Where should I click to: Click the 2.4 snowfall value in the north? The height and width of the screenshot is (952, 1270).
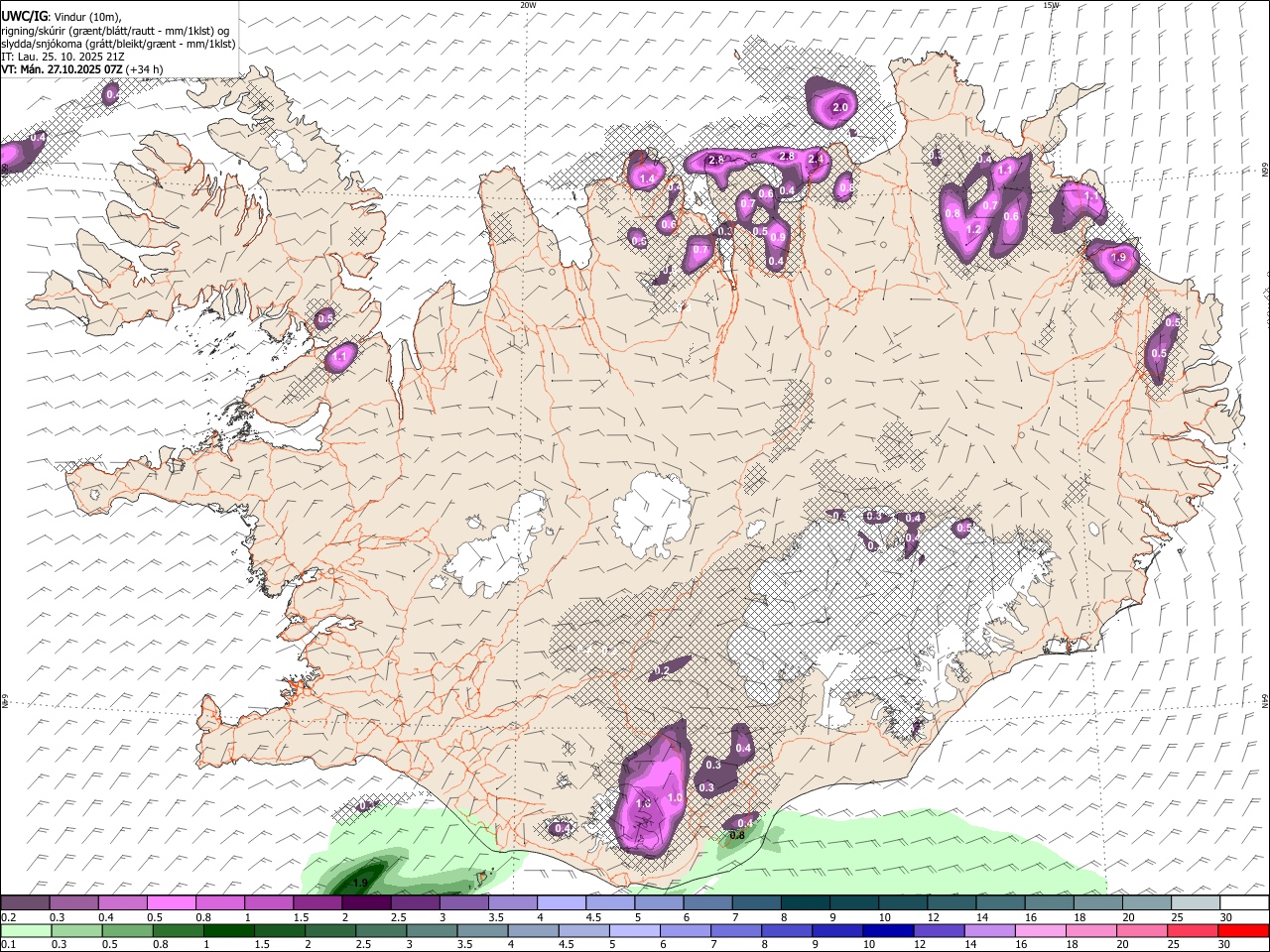pos(817,159)
